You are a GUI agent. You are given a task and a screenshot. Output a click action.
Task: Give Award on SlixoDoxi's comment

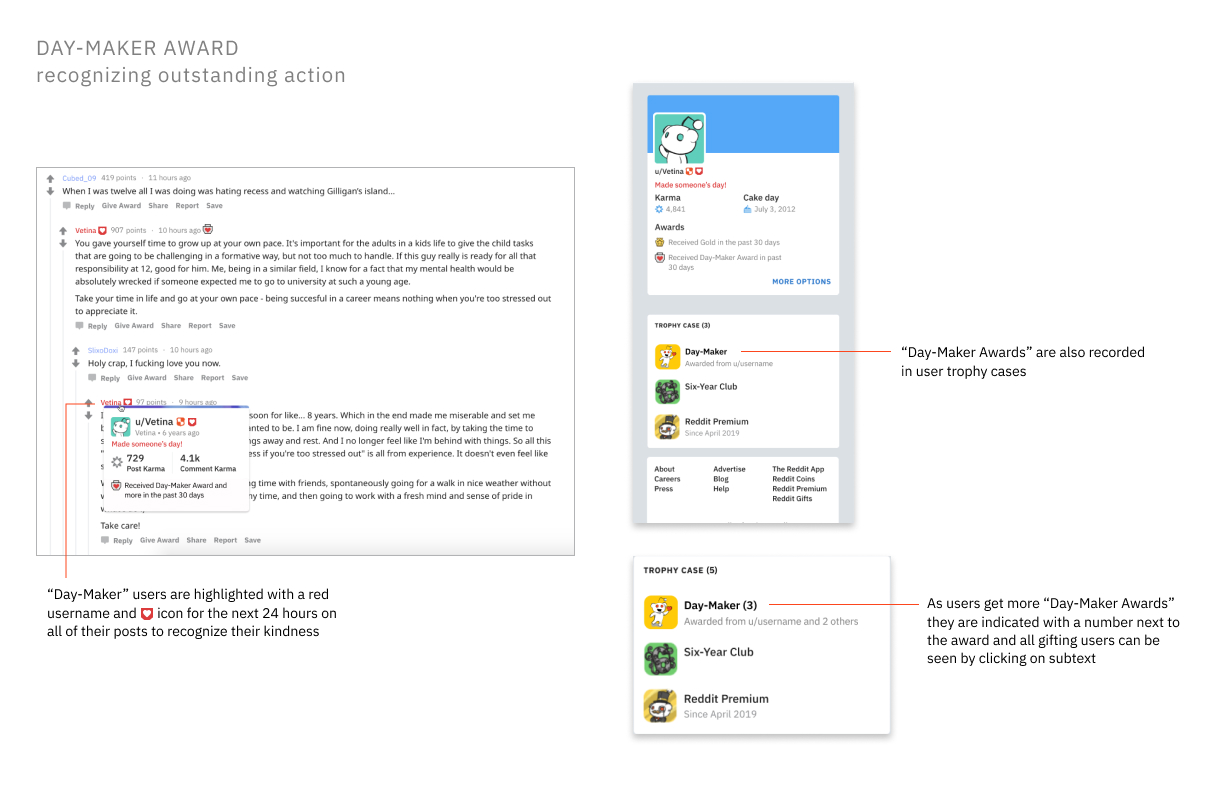click(x=147, y=378)
